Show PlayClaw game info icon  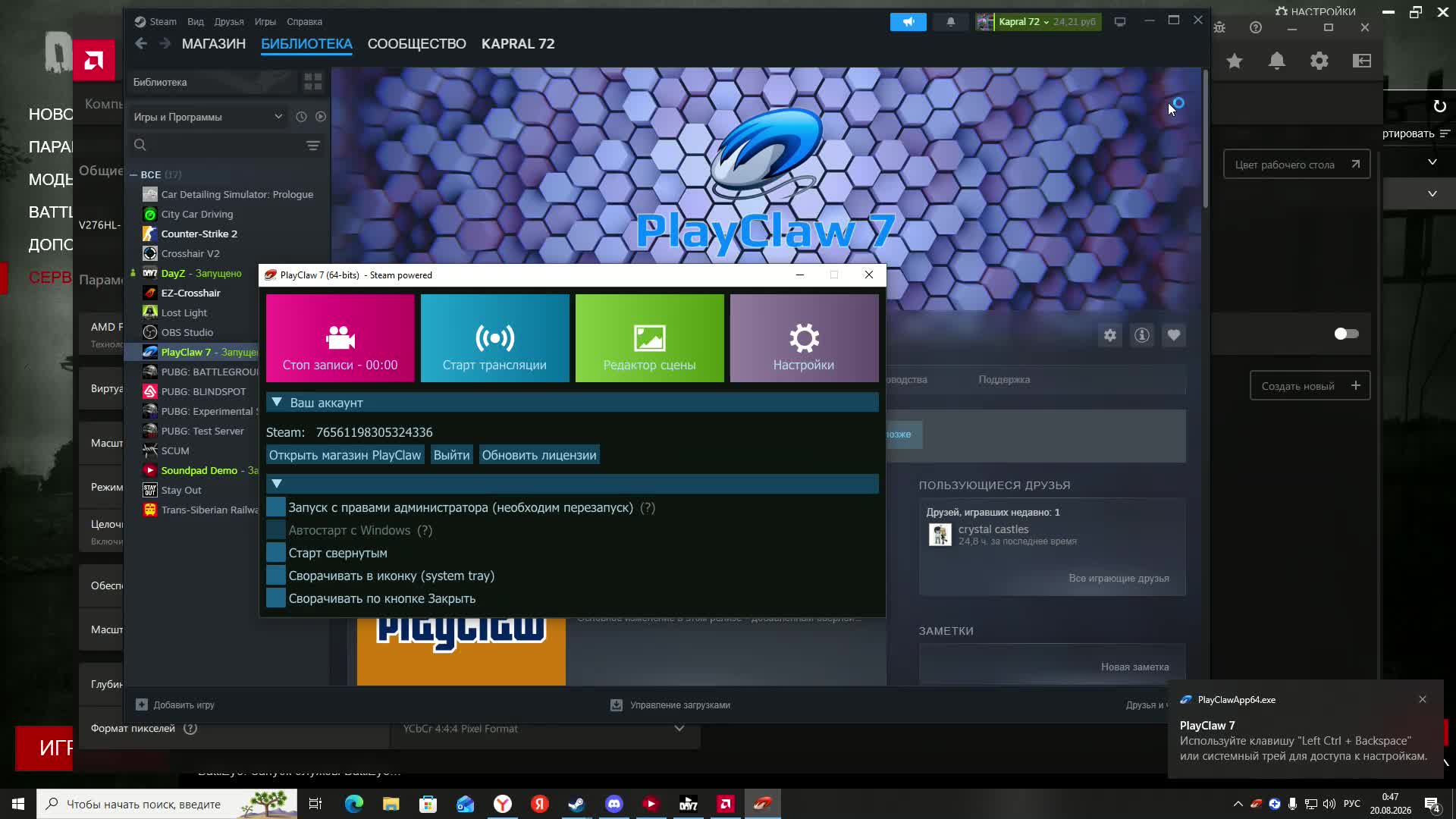[x=1142, y=335]
